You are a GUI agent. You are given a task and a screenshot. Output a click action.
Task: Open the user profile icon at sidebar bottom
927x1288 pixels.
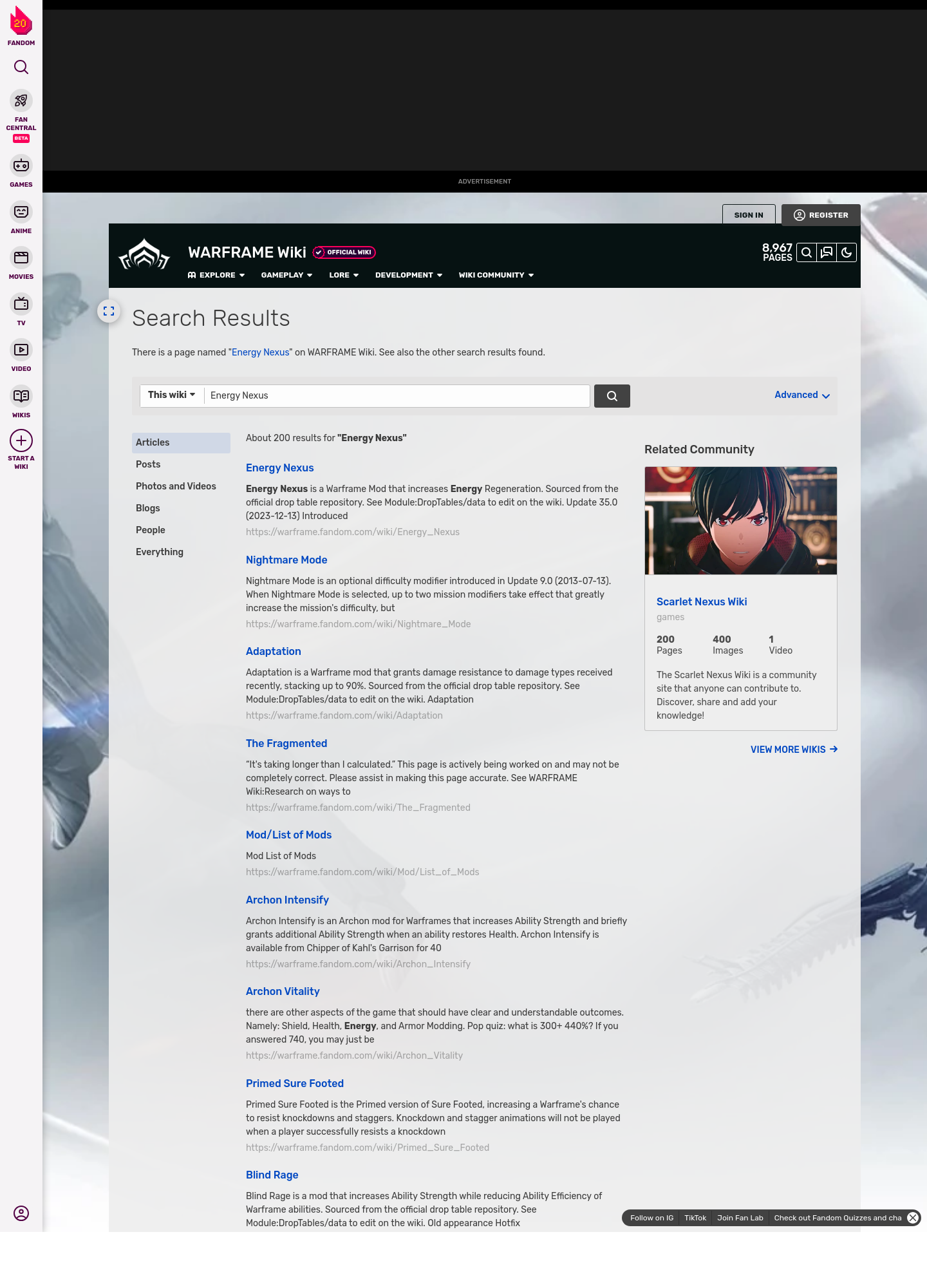[x=21, y=1213]
